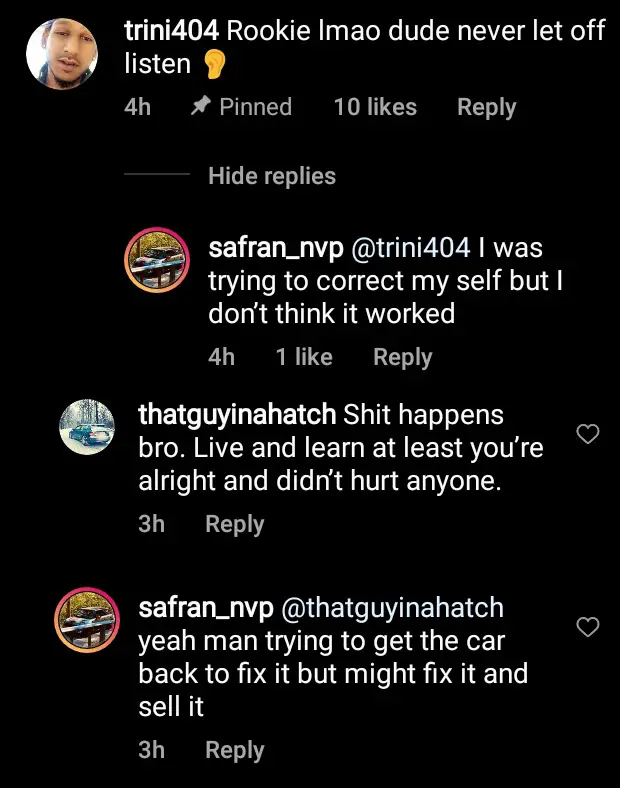Reply to trini404's pinned comment

[486, 107]
